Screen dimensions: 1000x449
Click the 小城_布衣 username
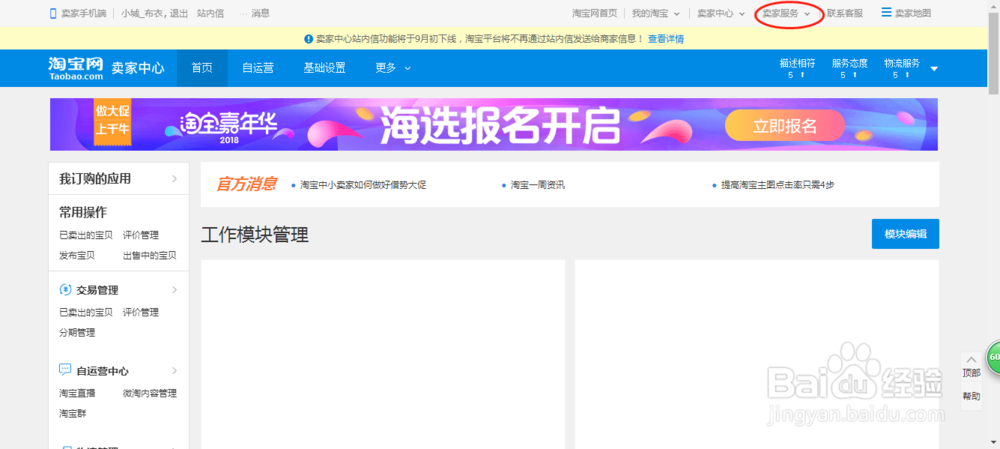143,13
